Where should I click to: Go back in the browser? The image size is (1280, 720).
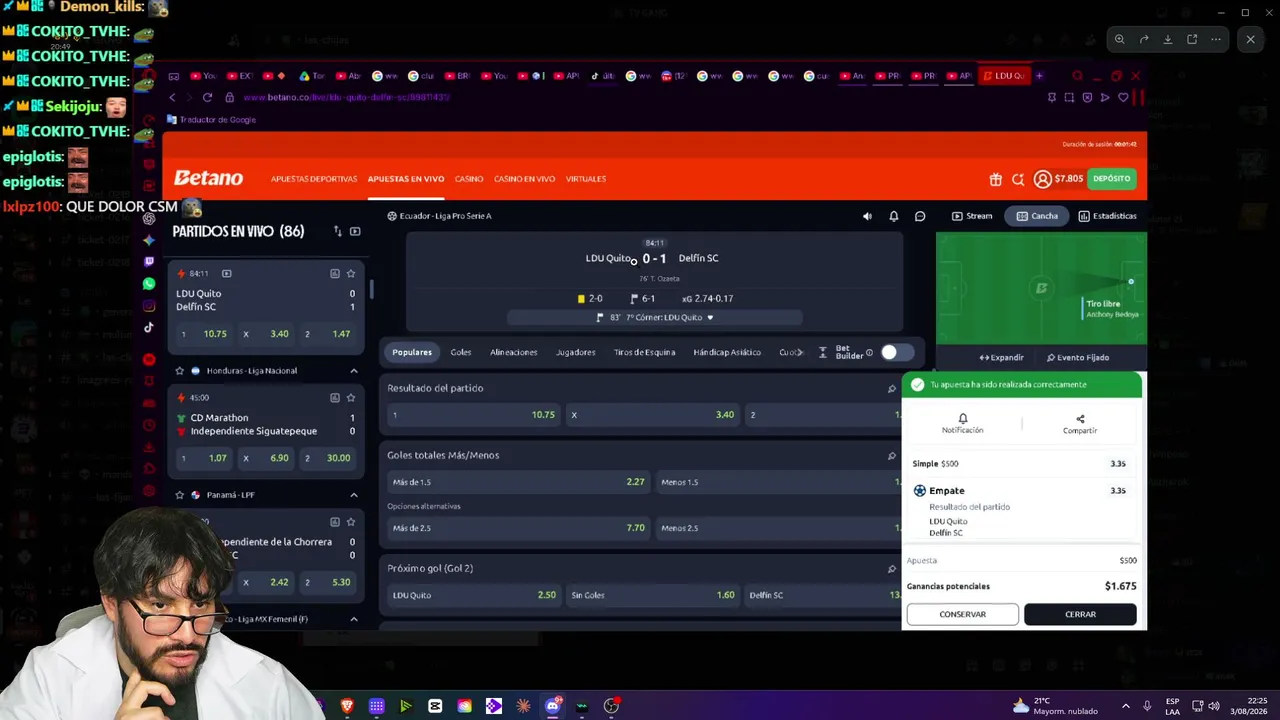coord(172,97)
